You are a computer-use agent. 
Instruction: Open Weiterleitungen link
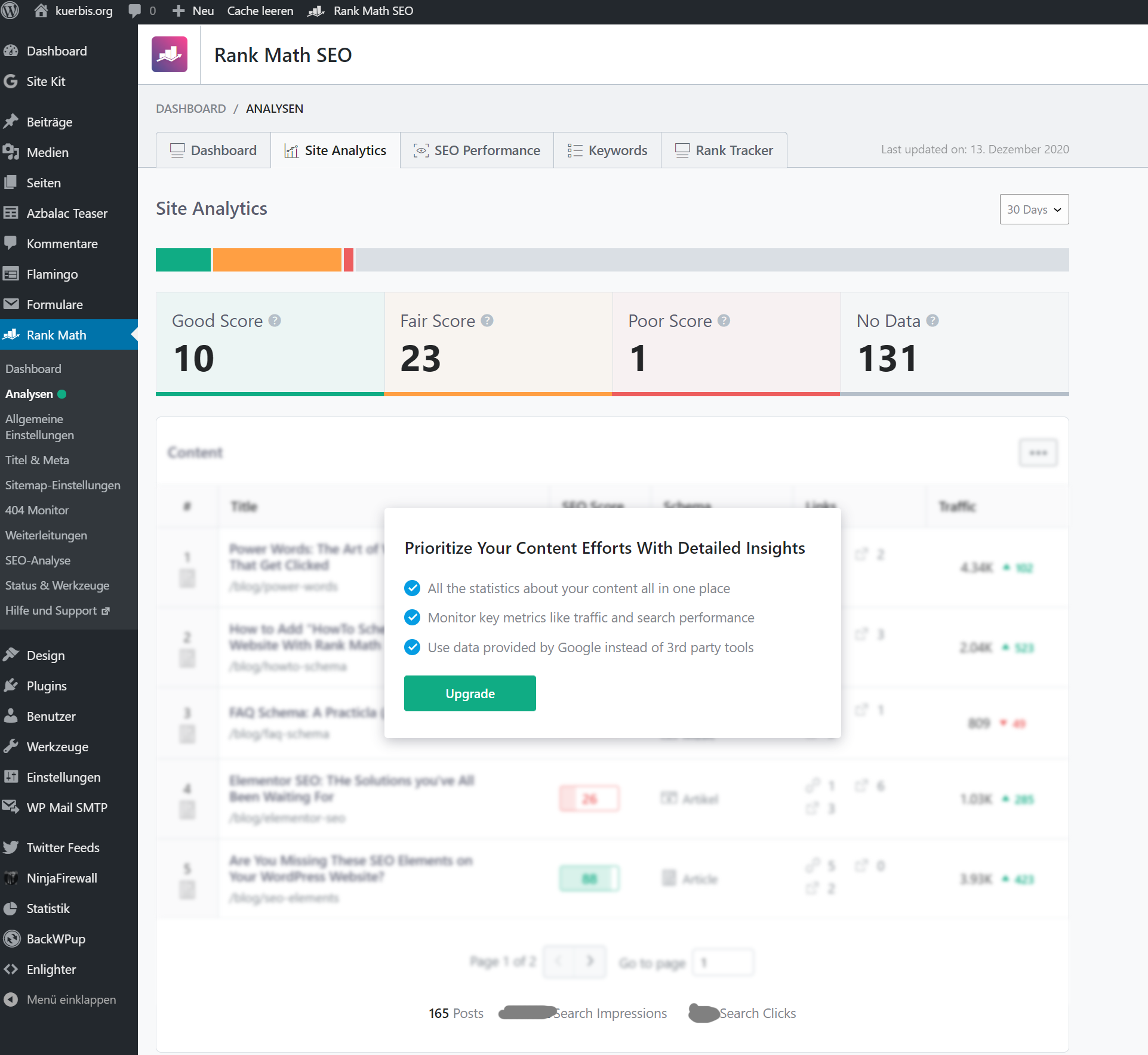[x=46, y=535]
